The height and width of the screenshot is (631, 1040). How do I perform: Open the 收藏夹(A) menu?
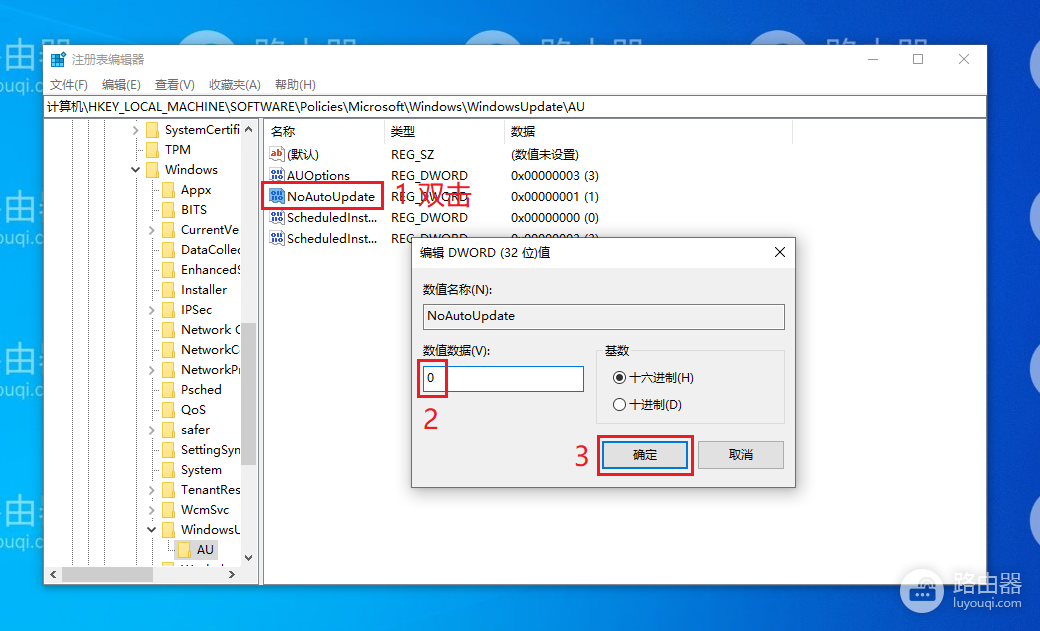click(235, 85)
